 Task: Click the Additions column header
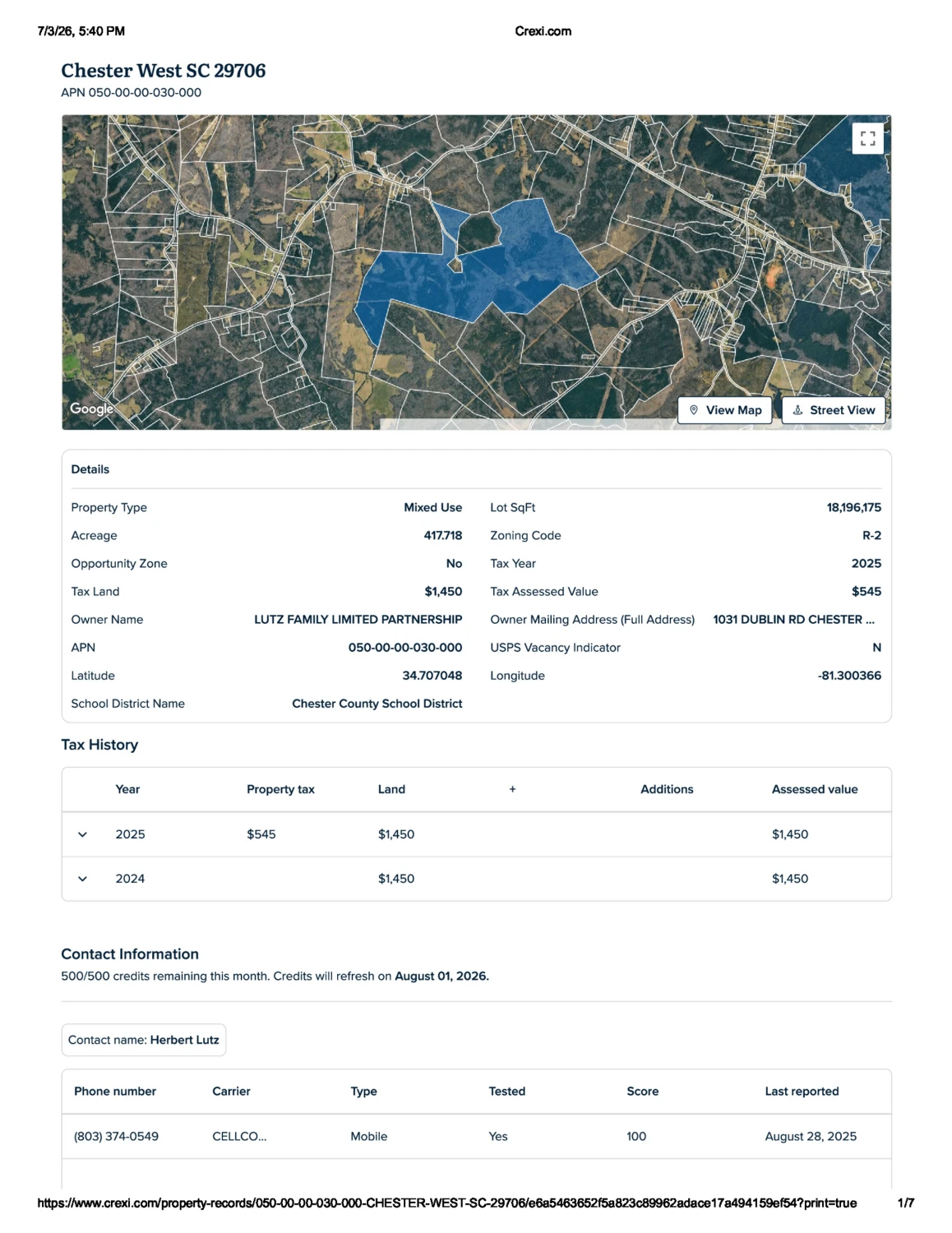(667, 789)
